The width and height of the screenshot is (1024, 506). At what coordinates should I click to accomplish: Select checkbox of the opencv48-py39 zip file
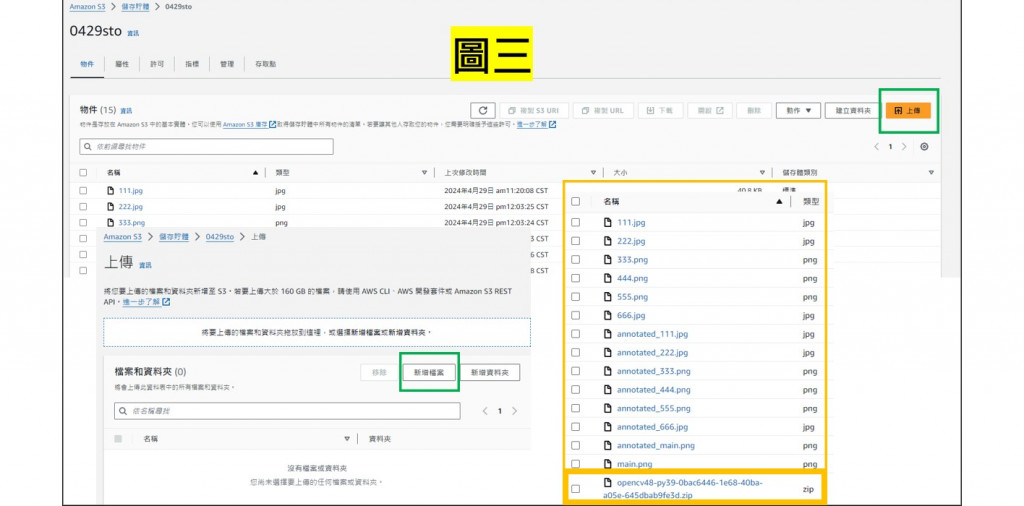pyautogui.click(x=575, y=488)
